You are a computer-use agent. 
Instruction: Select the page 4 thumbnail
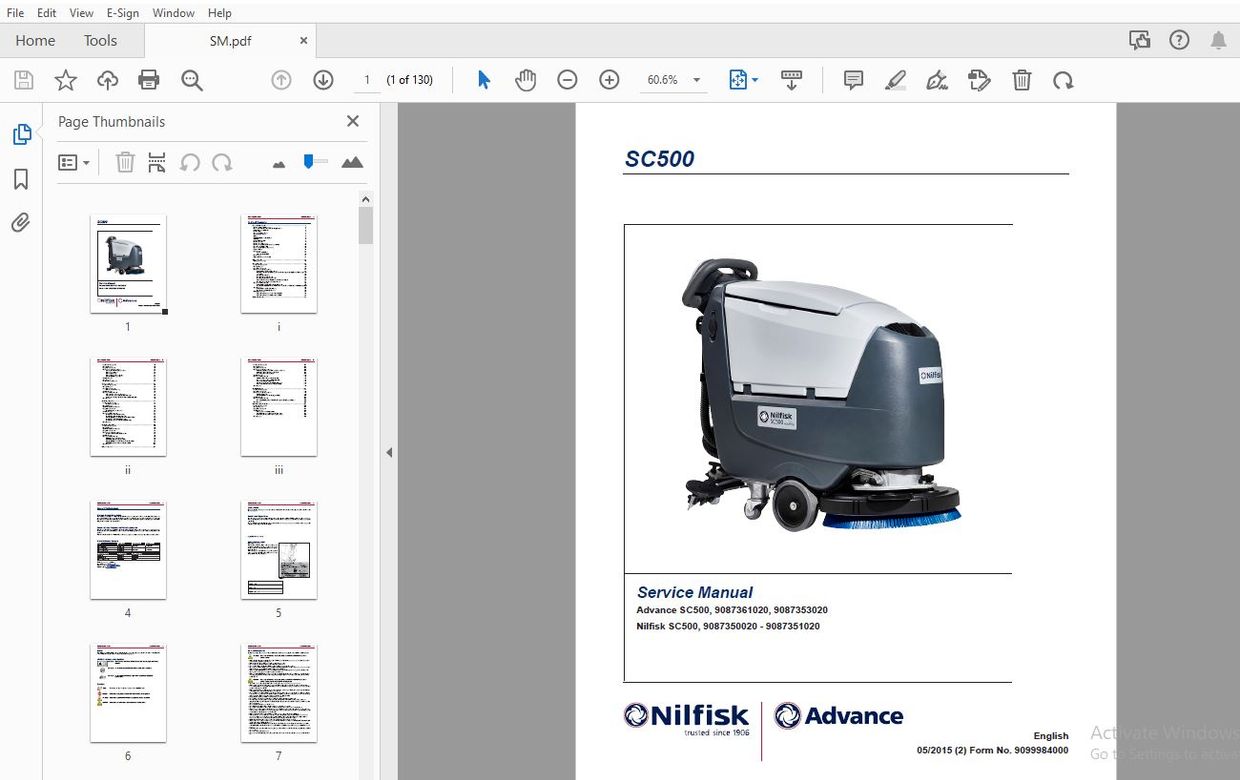point(128,548)
